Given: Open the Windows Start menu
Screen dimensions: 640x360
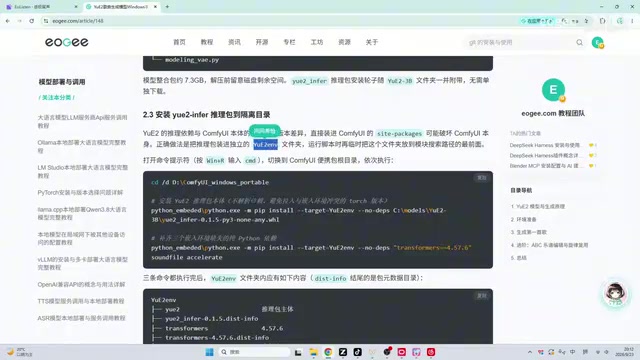Looking at the screenshot, I should pos(209,352).
